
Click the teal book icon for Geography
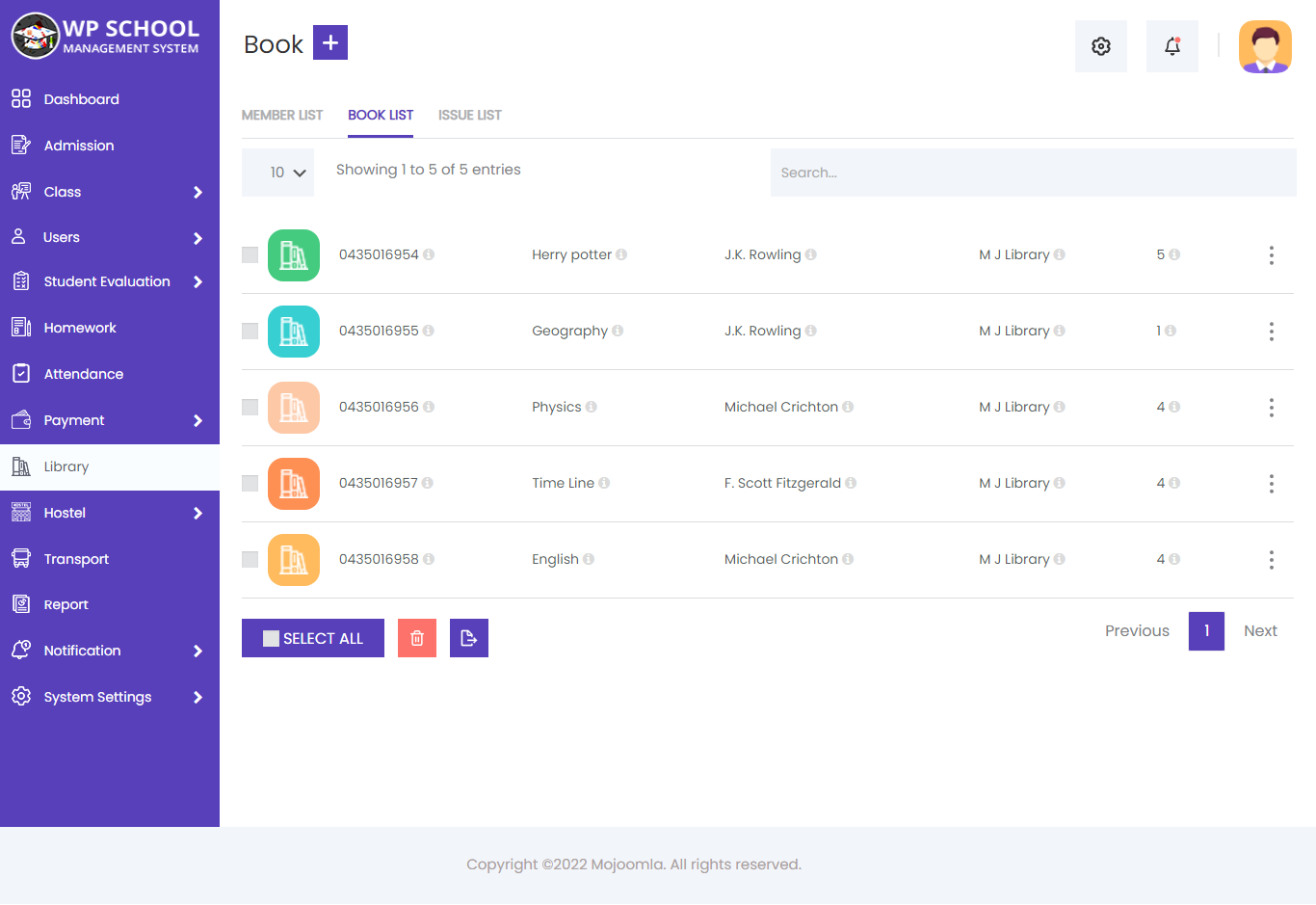tap(294, 332)
